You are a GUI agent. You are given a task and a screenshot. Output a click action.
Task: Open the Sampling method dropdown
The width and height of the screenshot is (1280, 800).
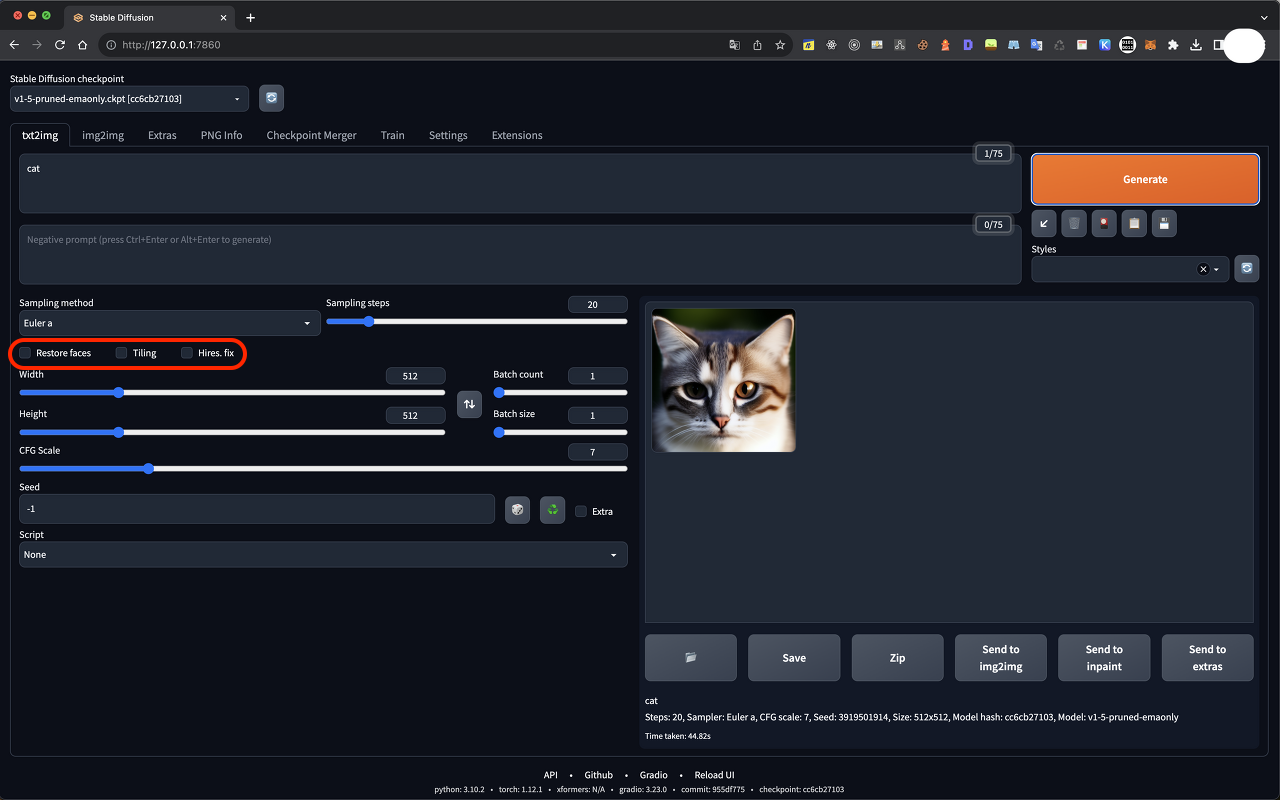pos(170,323)
